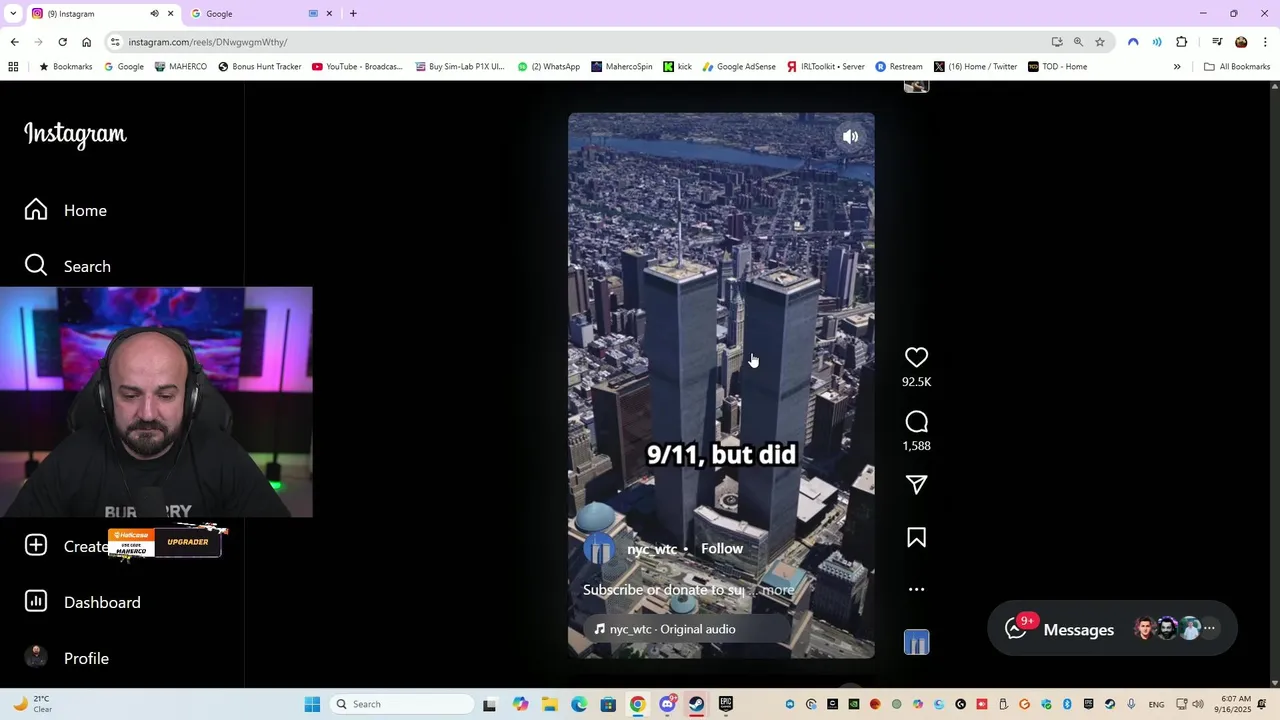
Task: Open Epic Games from the taskbar
Action: tap(726, 704)
